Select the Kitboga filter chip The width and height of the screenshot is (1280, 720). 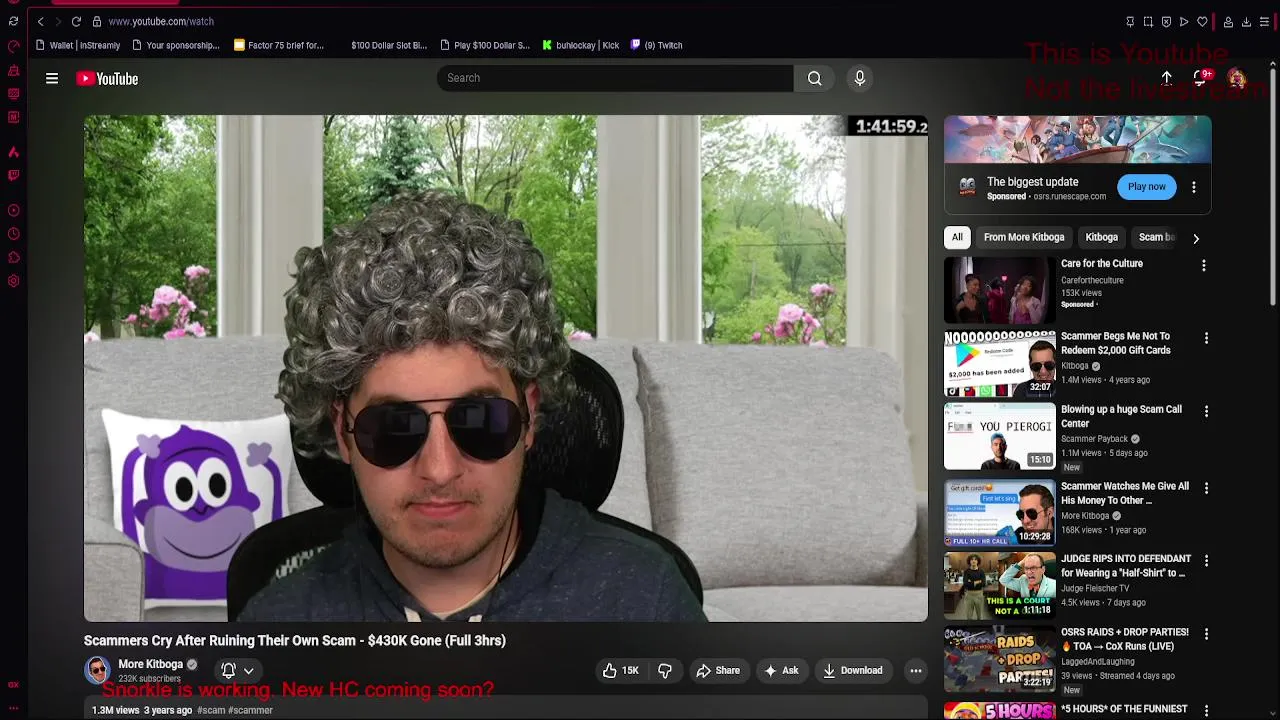pos(1101,237)
